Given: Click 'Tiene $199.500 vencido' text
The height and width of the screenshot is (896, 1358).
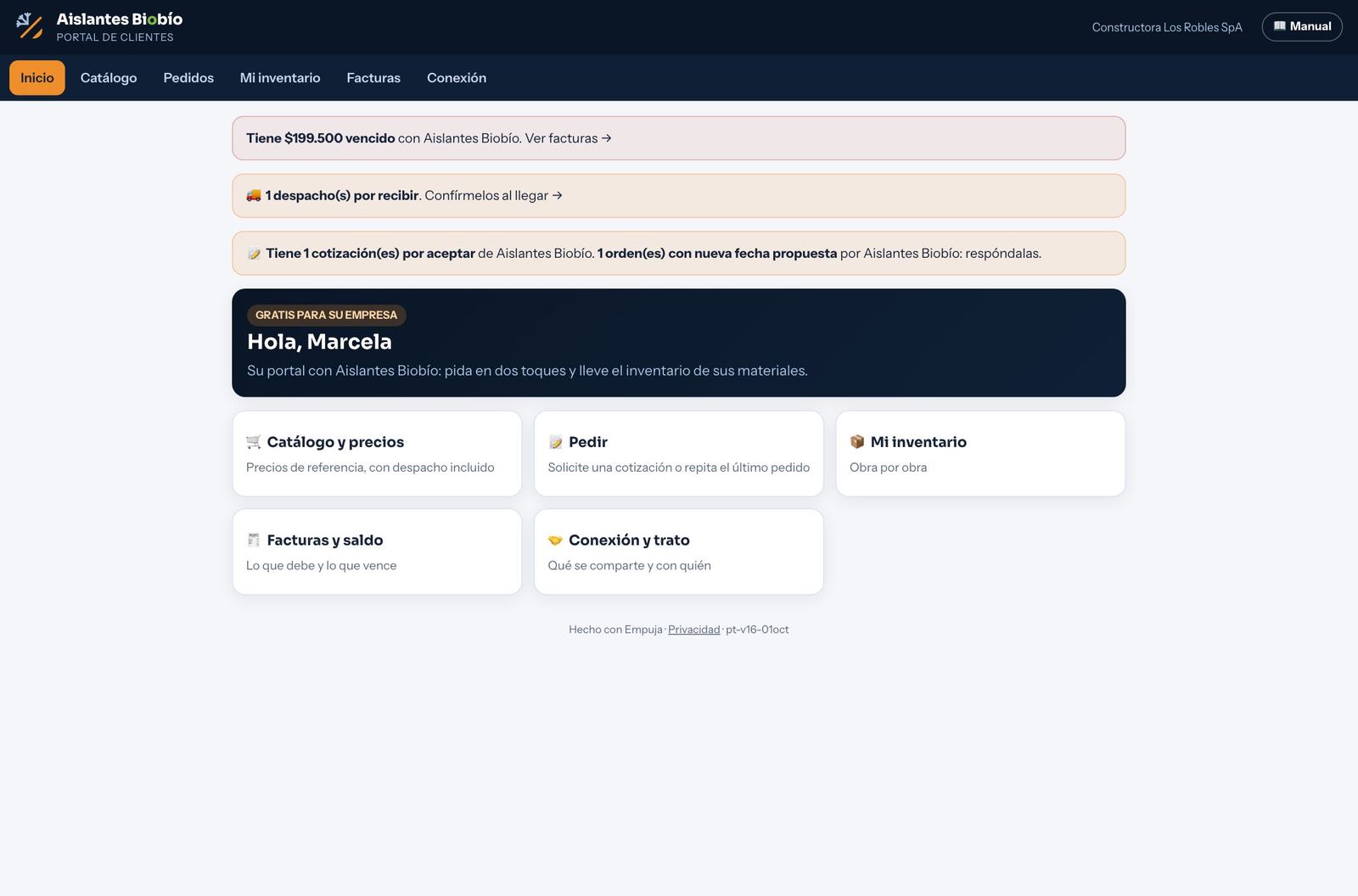Looking at the screenshot, I should 321,138.
